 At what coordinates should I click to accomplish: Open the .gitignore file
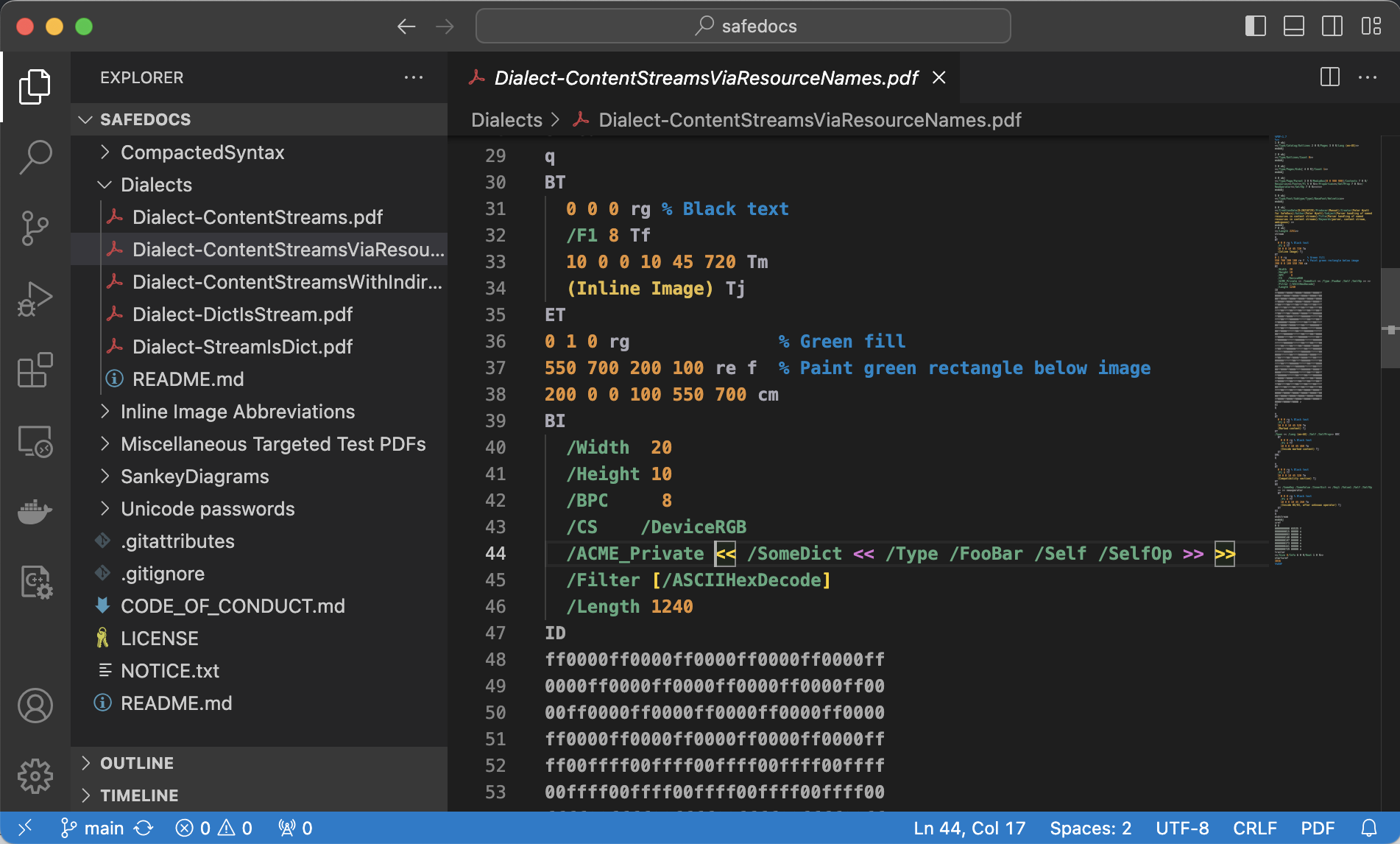[x=259, y=574]
